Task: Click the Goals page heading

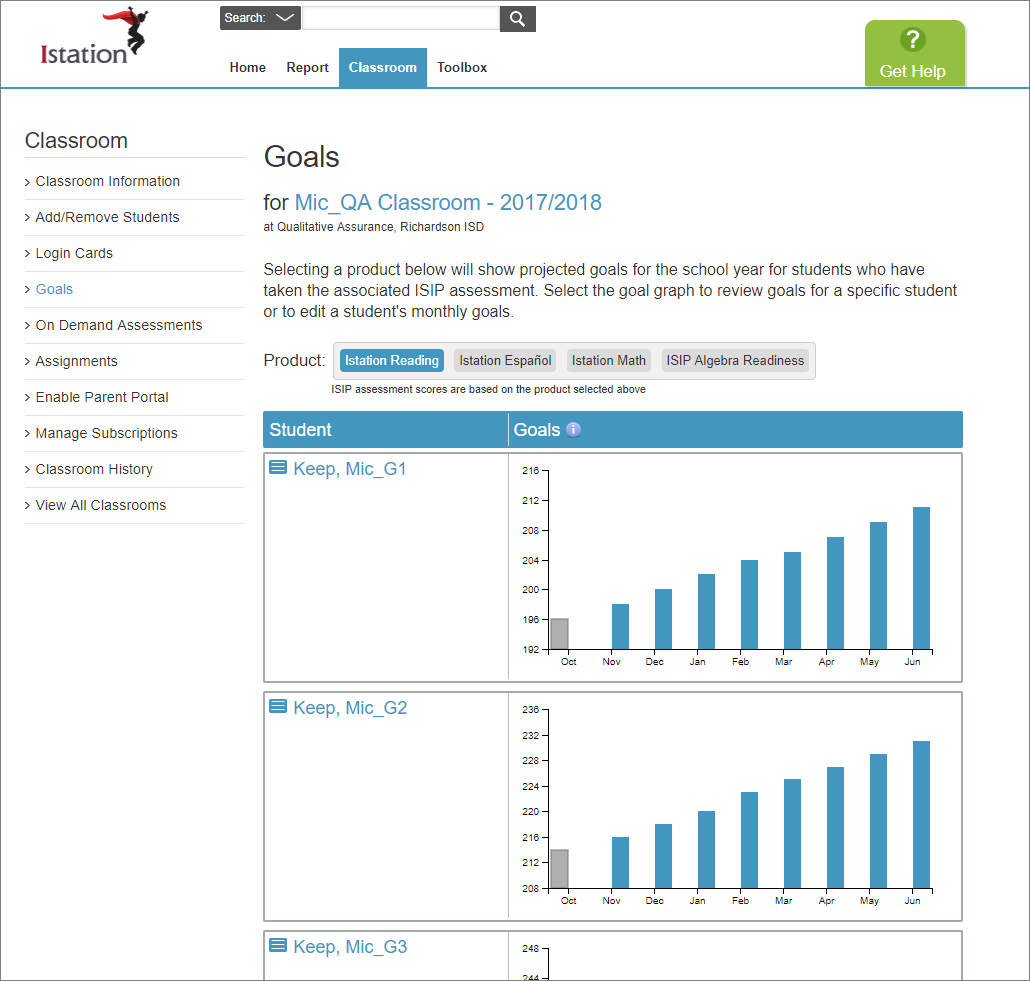Action: (302, 157)
